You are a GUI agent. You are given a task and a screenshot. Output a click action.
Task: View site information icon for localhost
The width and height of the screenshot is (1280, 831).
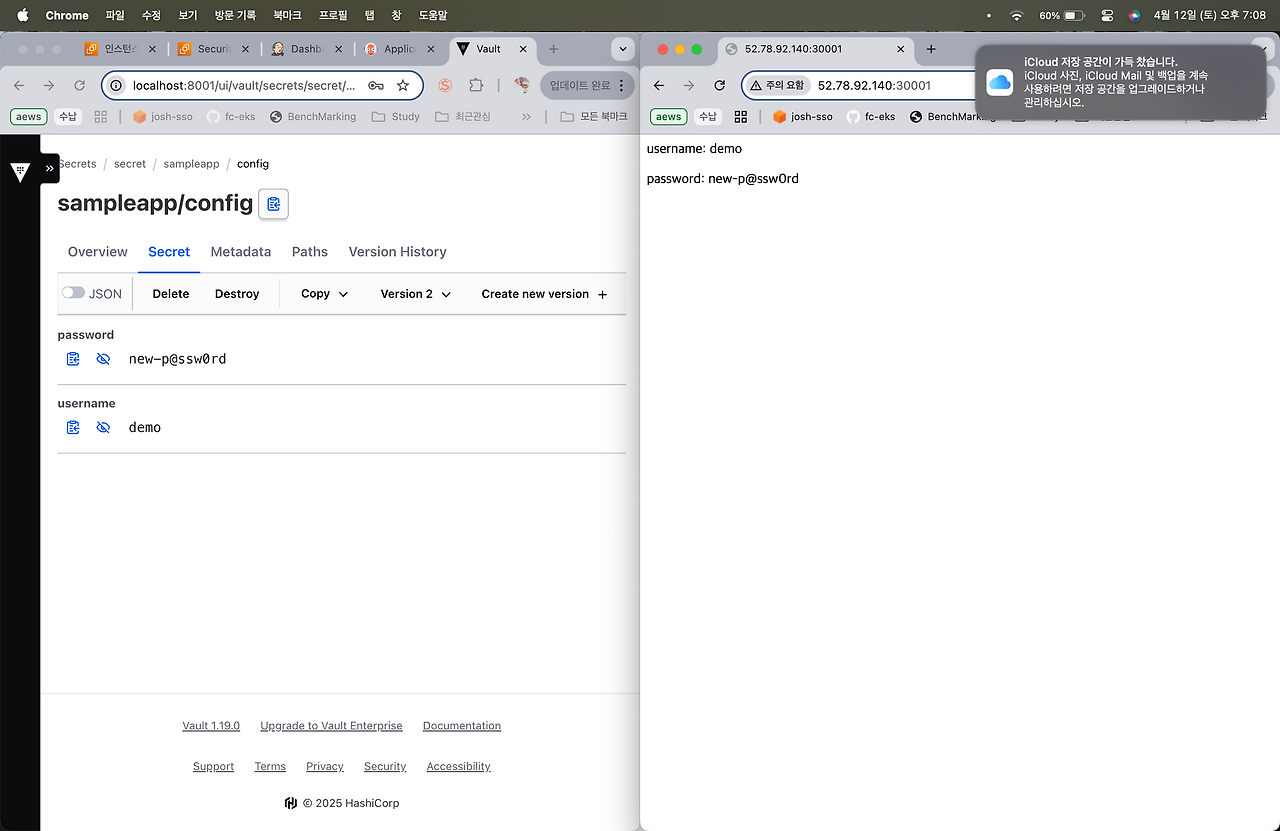[116, 86]
